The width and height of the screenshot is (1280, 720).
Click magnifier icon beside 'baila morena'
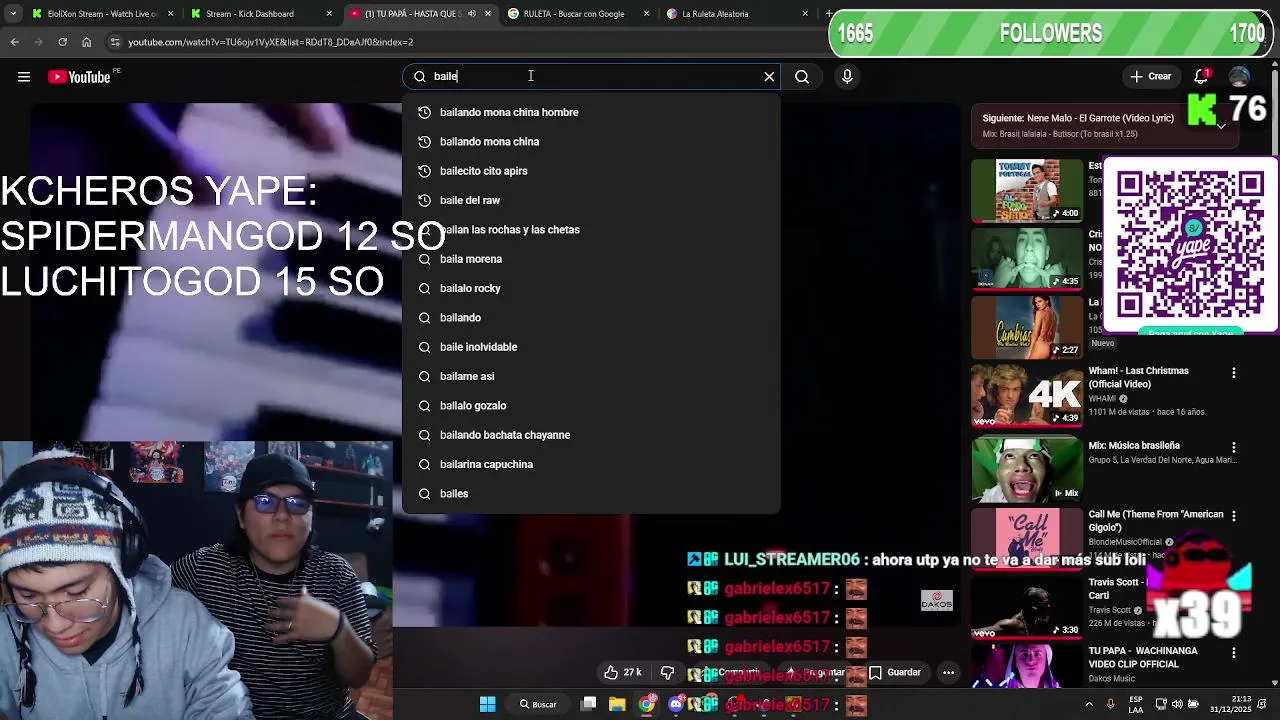pyautogui.click(x=424, y=259)
